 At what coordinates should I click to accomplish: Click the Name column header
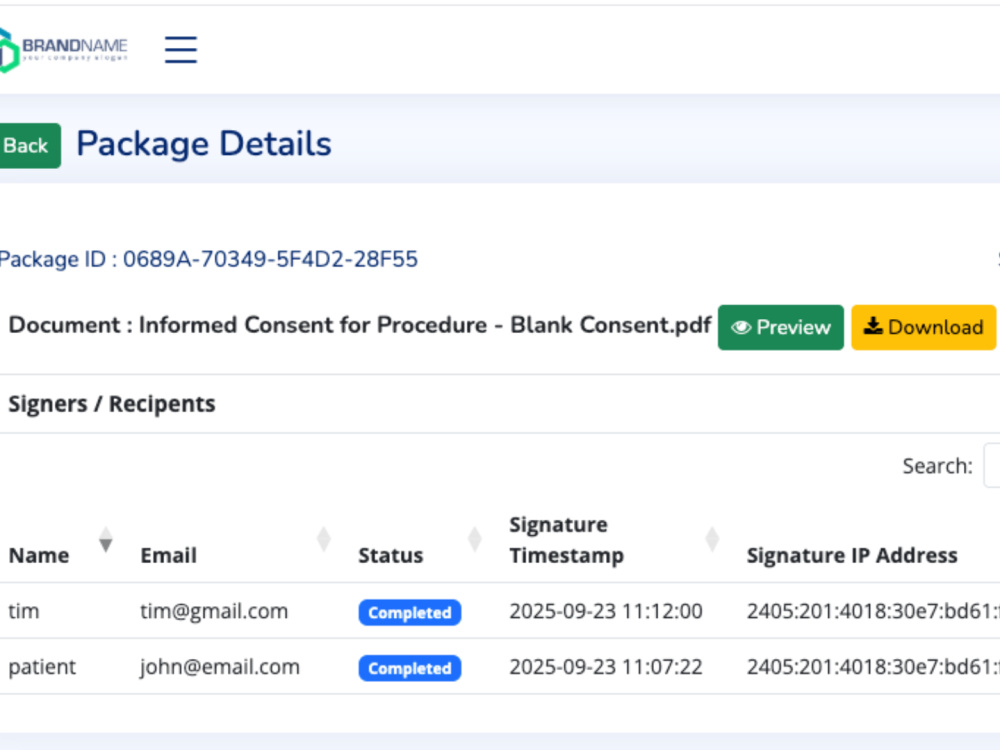pos(39,555)
